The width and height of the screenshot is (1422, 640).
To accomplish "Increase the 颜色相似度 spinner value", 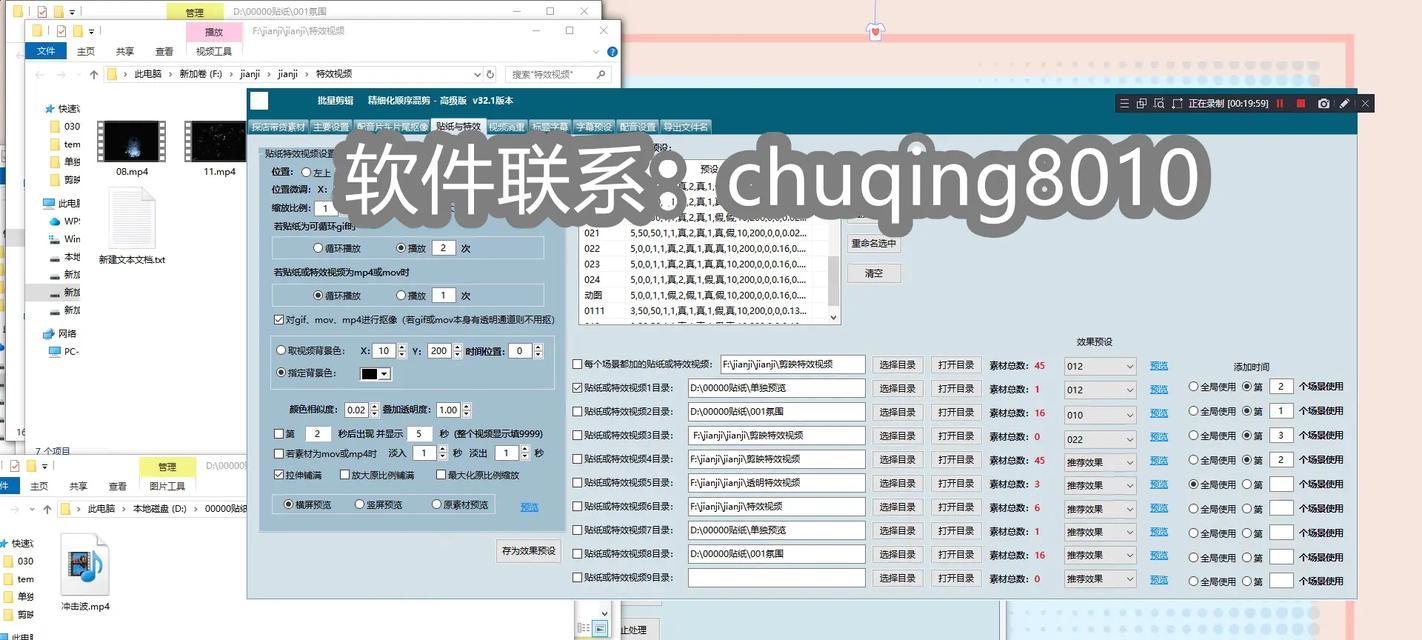I will coord(374,406).
